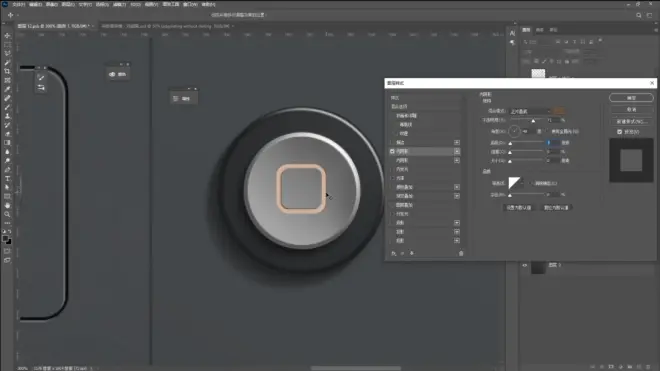Viewport: 660px width, 371px height.
Task: Select the Eyedropper tool
Action: point(7,89)
